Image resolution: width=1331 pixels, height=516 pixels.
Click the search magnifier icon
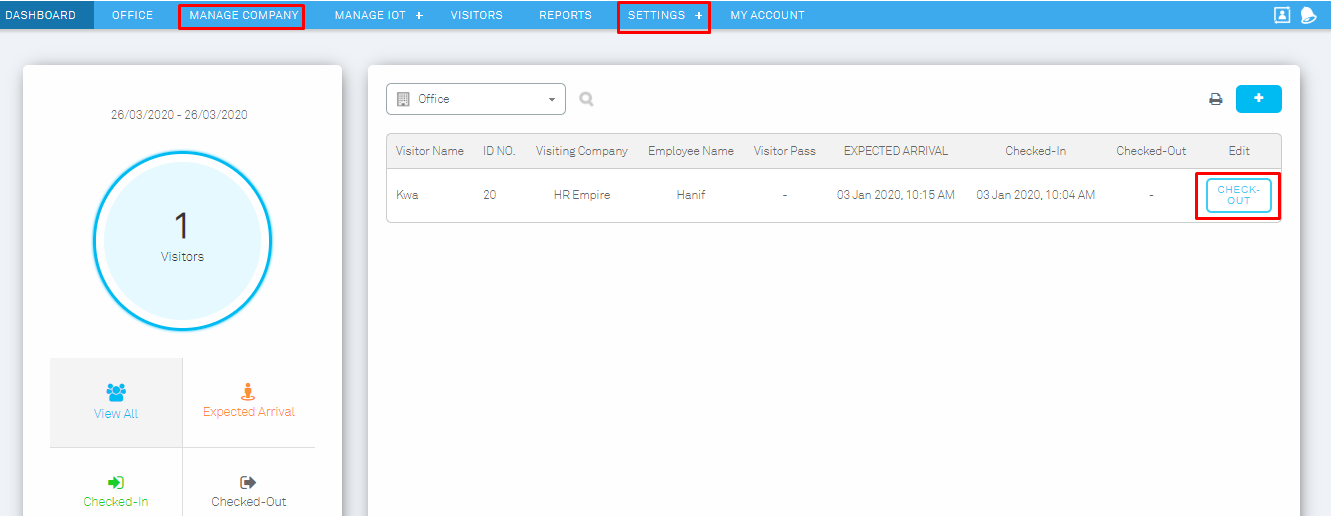pos(586,99)
